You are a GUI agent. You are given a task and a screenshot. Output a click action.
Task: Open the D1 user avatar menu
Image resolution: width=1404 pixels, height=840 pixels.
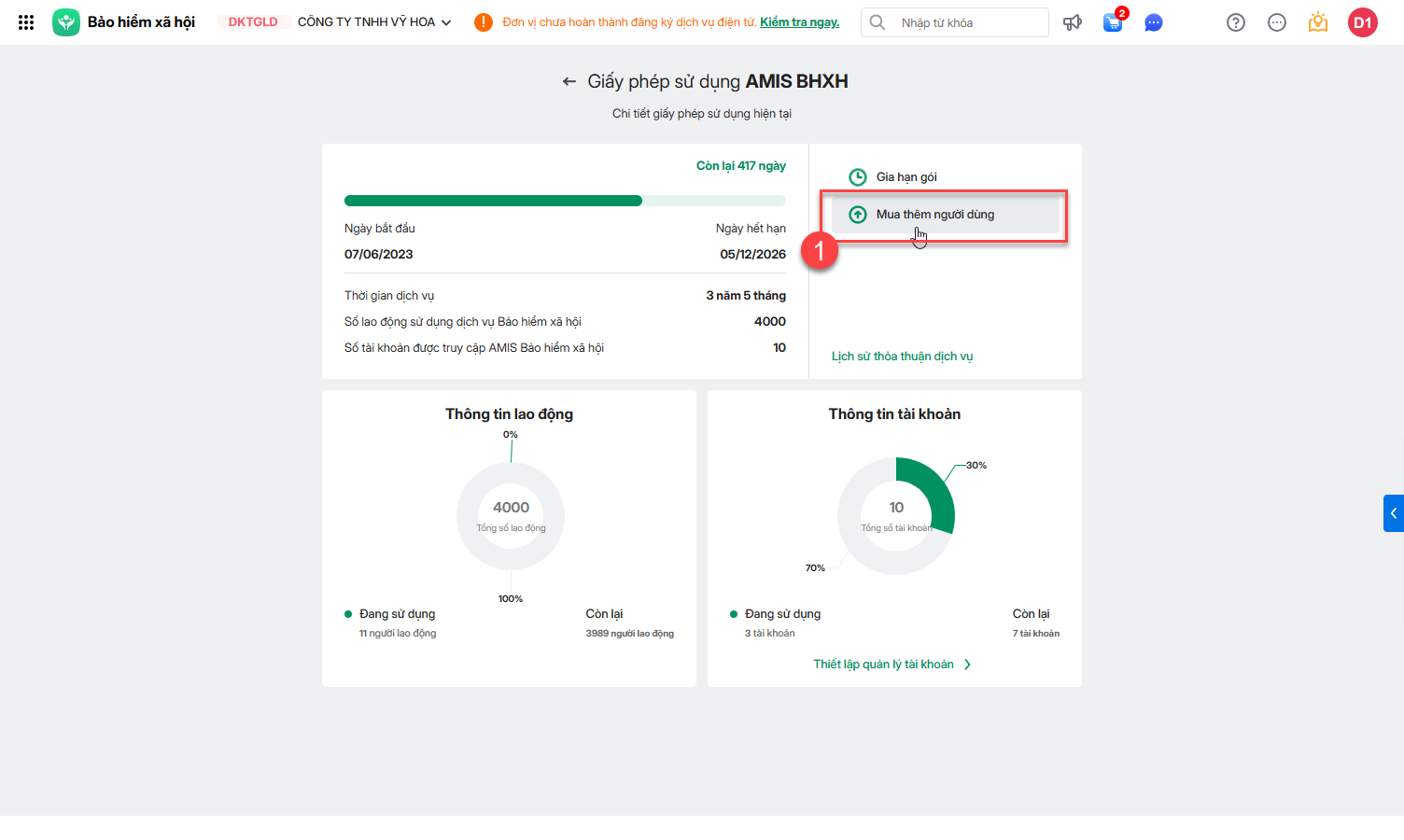(1363, 22)
